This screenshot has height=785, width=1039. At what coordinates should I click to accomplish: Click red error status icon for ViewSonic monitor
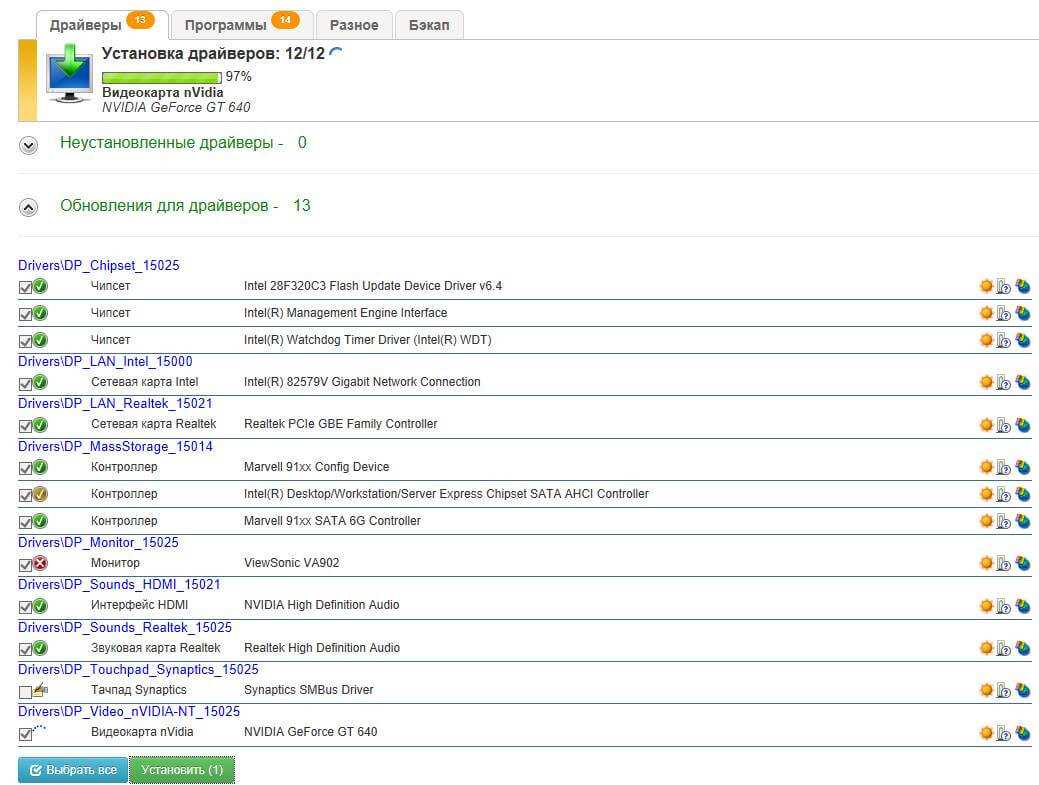click(x=41, y=564)
